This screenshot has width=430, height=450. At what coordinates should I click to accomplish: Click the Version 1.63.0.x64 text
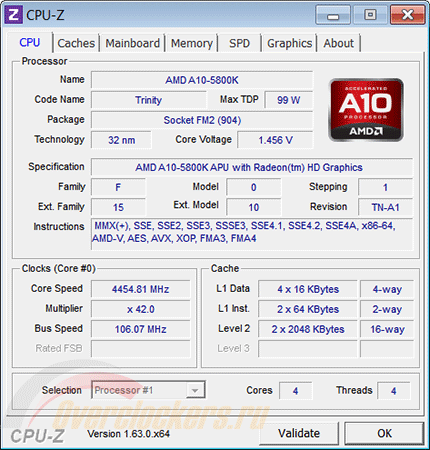click(x=128, y=434)
